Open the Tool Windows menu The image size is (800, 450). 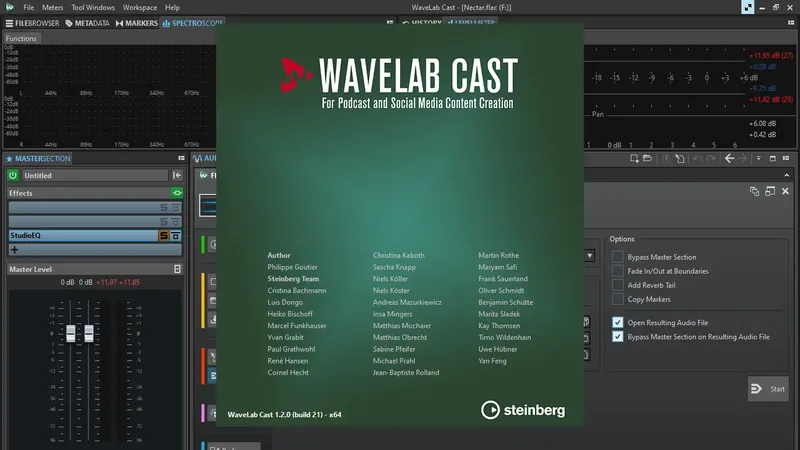point(93,7)
